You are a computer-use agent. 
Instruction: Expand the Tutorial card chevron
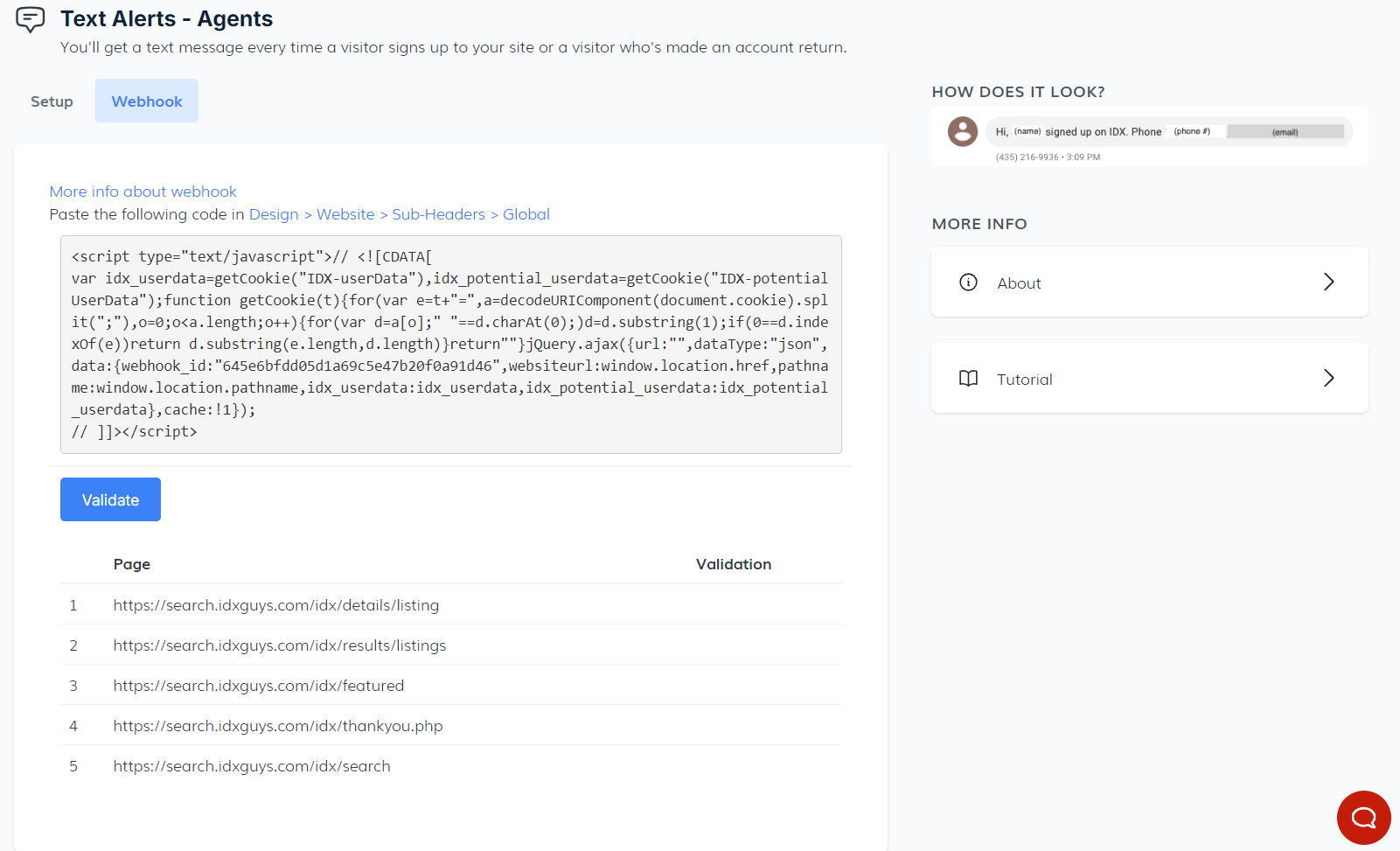coord(1328,378)
